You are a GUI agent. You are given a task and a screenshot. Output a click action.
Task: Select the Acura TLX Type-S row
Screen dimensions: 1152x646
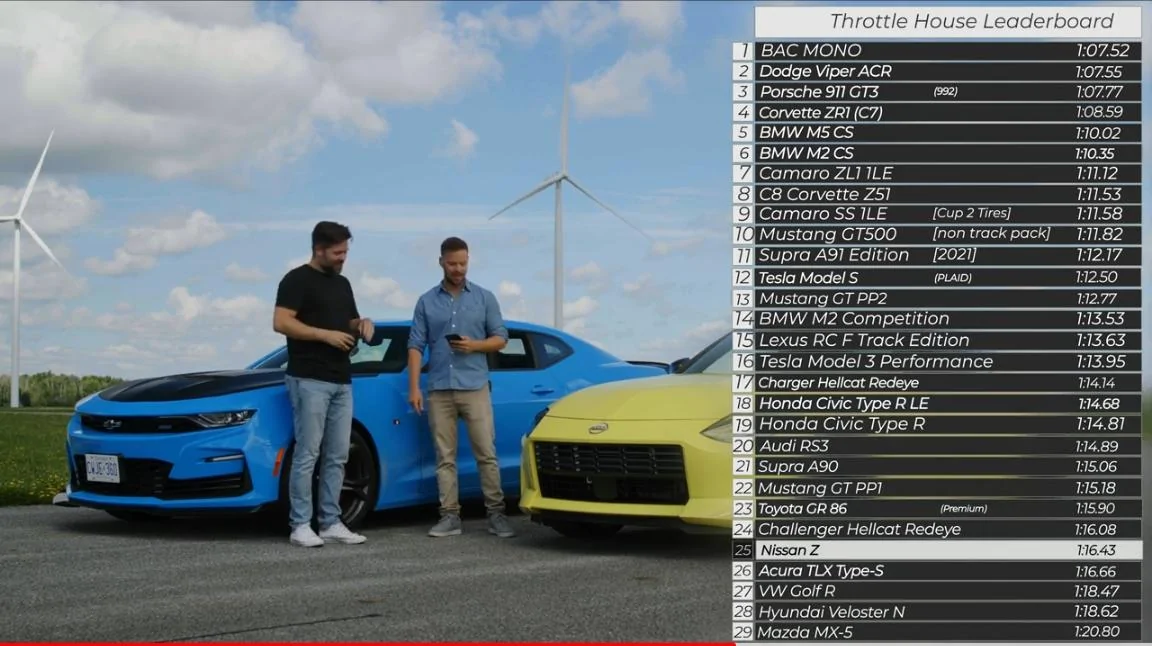click(948, 571)
